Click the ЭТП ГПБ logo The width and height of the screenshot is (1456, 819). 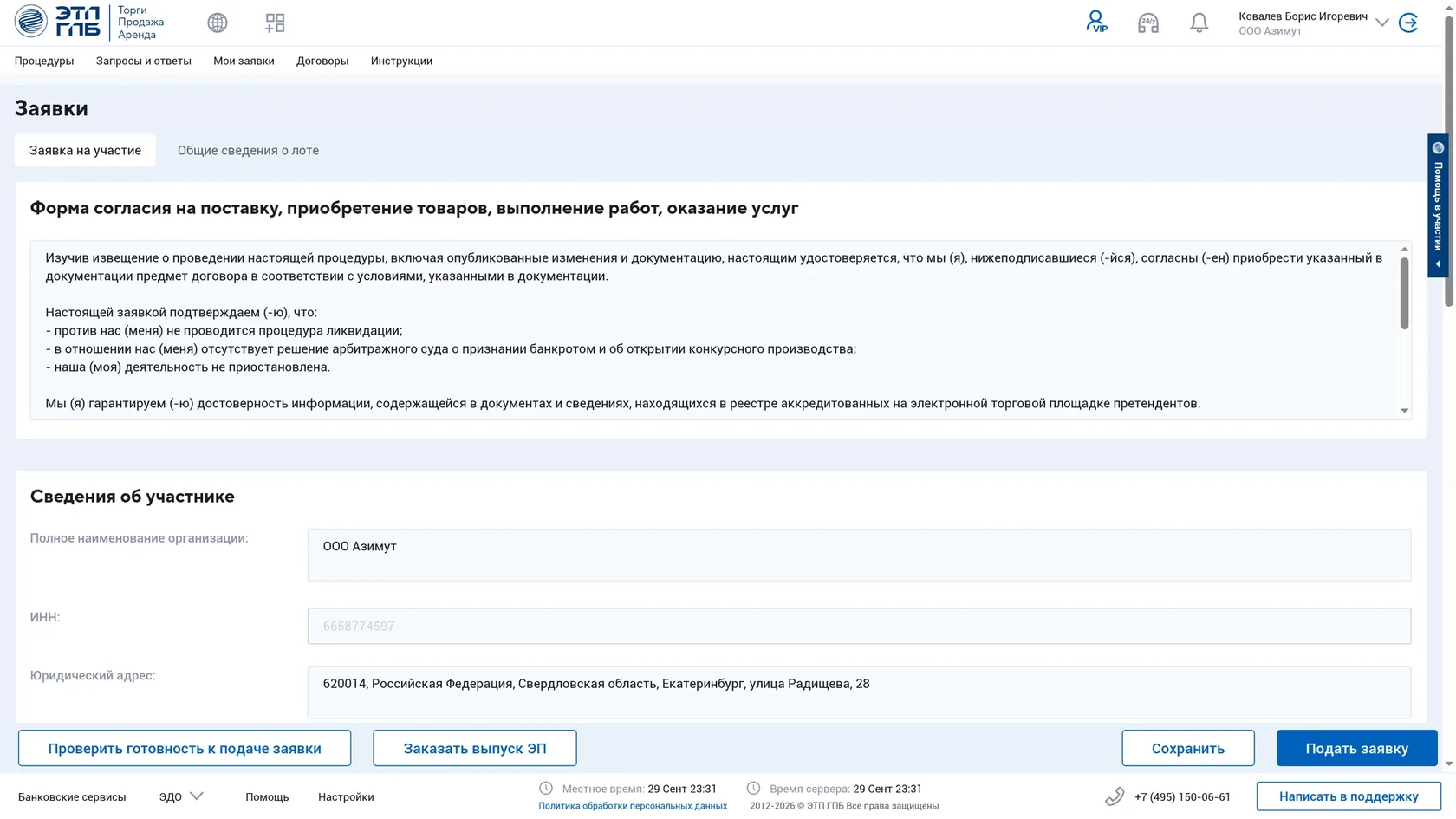pos(57,22)
